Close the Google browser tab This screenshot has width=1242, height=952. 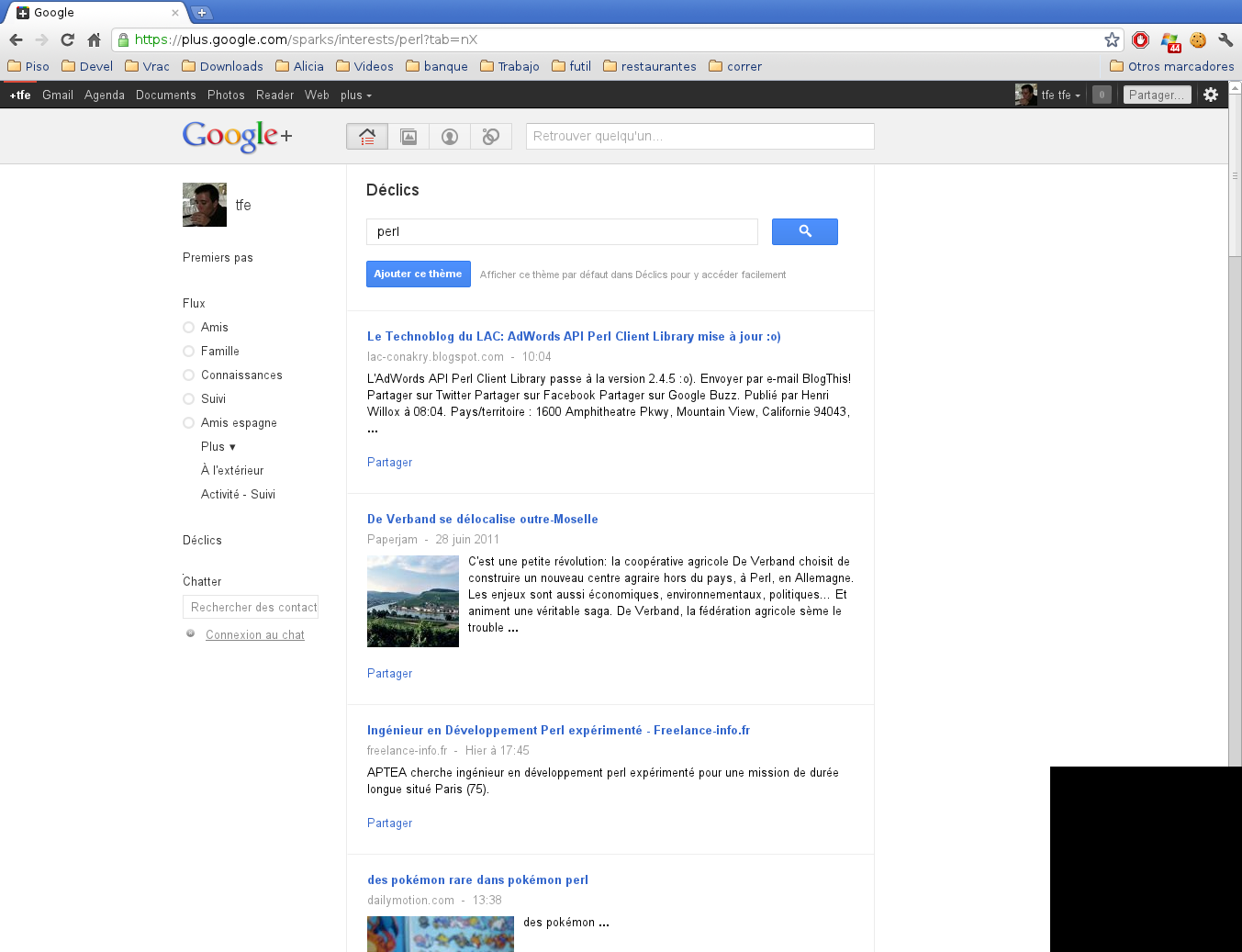coord(175,13)
